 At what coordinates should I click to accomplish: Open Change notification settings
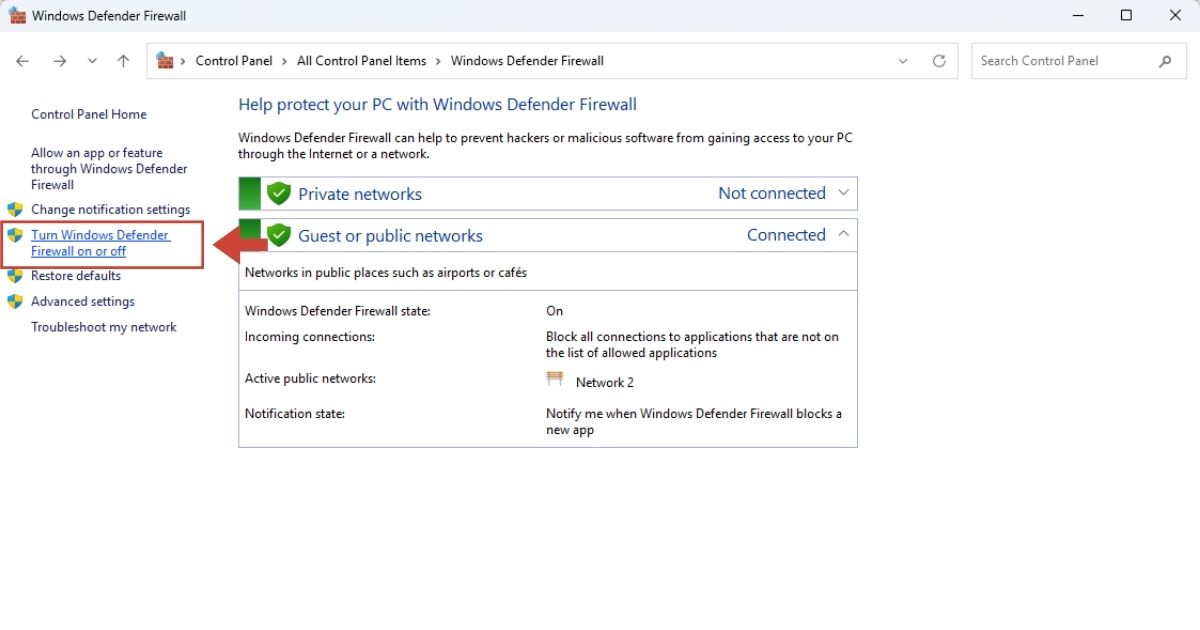point(110,210)
